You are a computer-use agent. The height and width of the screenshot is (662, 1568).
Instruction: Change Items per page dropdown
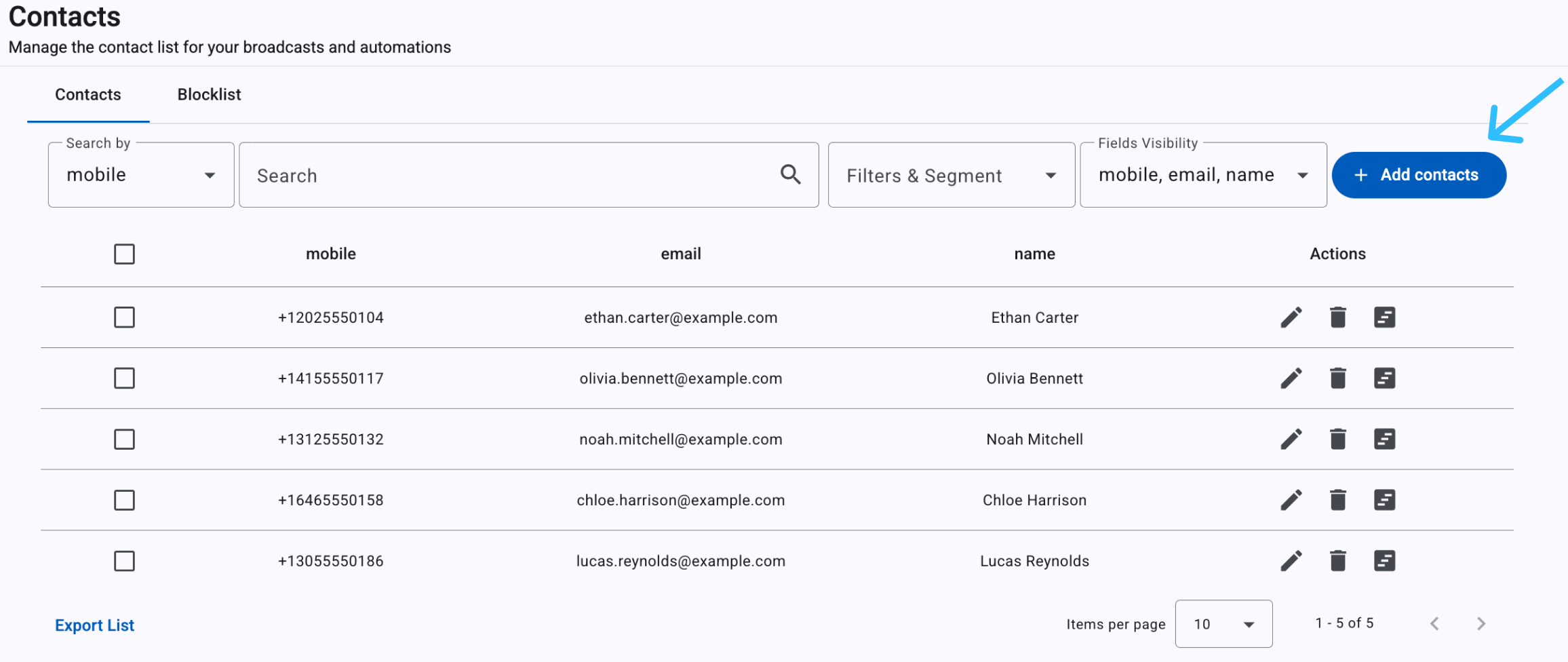(x=1223, y=624)
